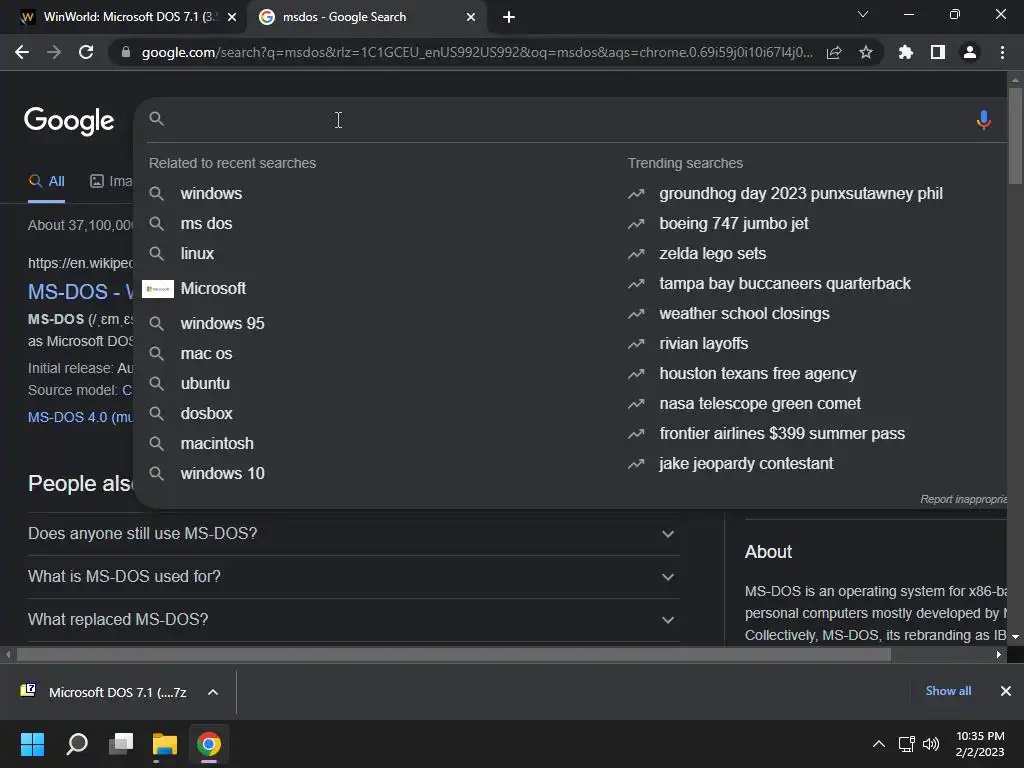
Task: Expand 'What is MS-DOS used for?' question
Action: [x=353, y=577]
